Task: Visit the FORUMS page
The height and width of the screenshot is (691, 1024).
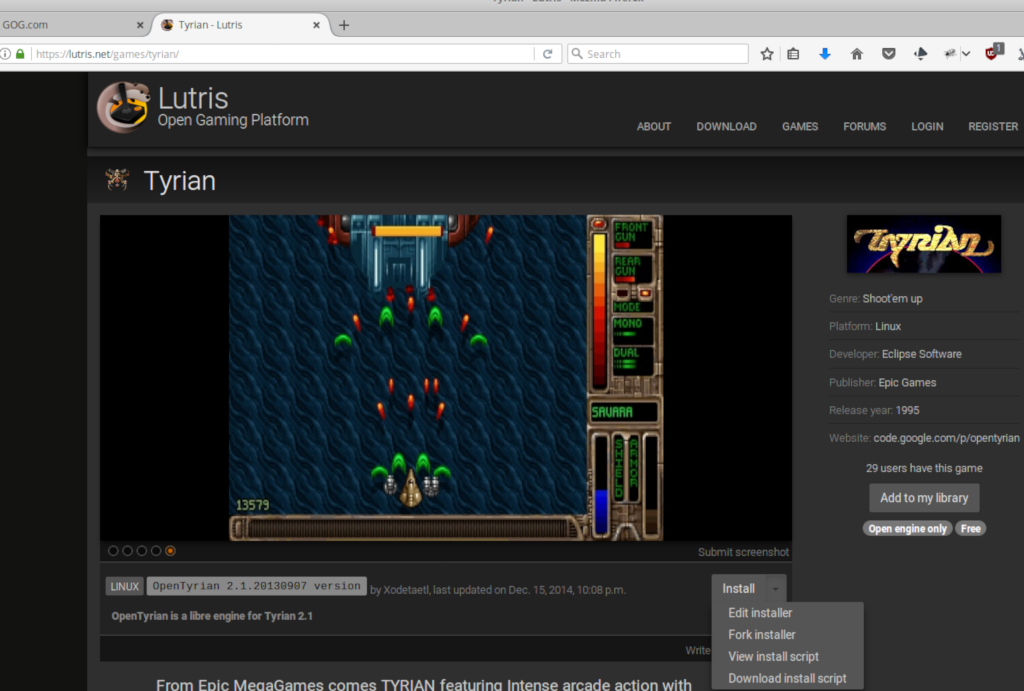Action: (865, 126)
